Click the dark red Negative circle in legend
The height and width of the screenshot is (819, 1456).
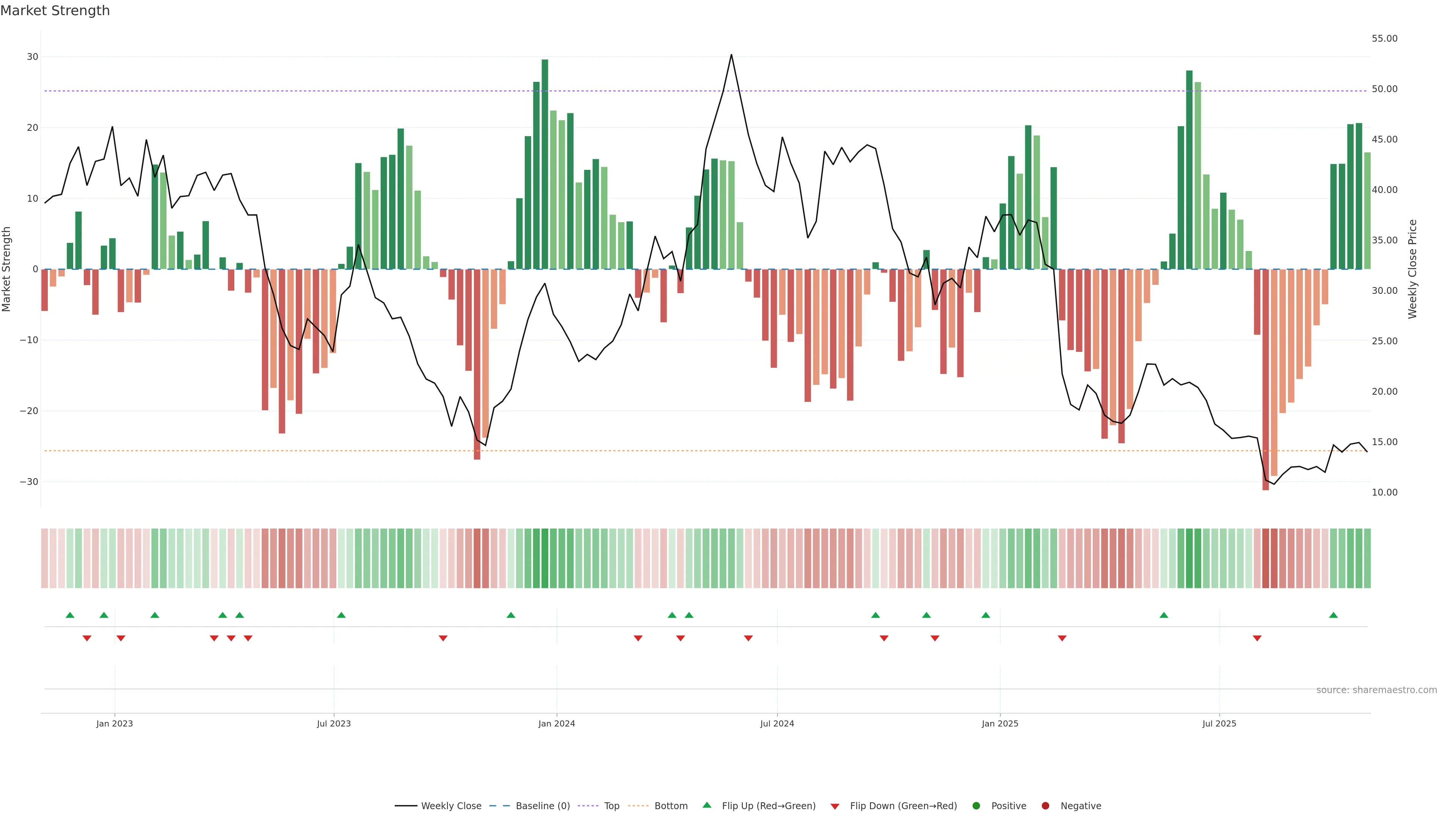tap(1045, 806)
